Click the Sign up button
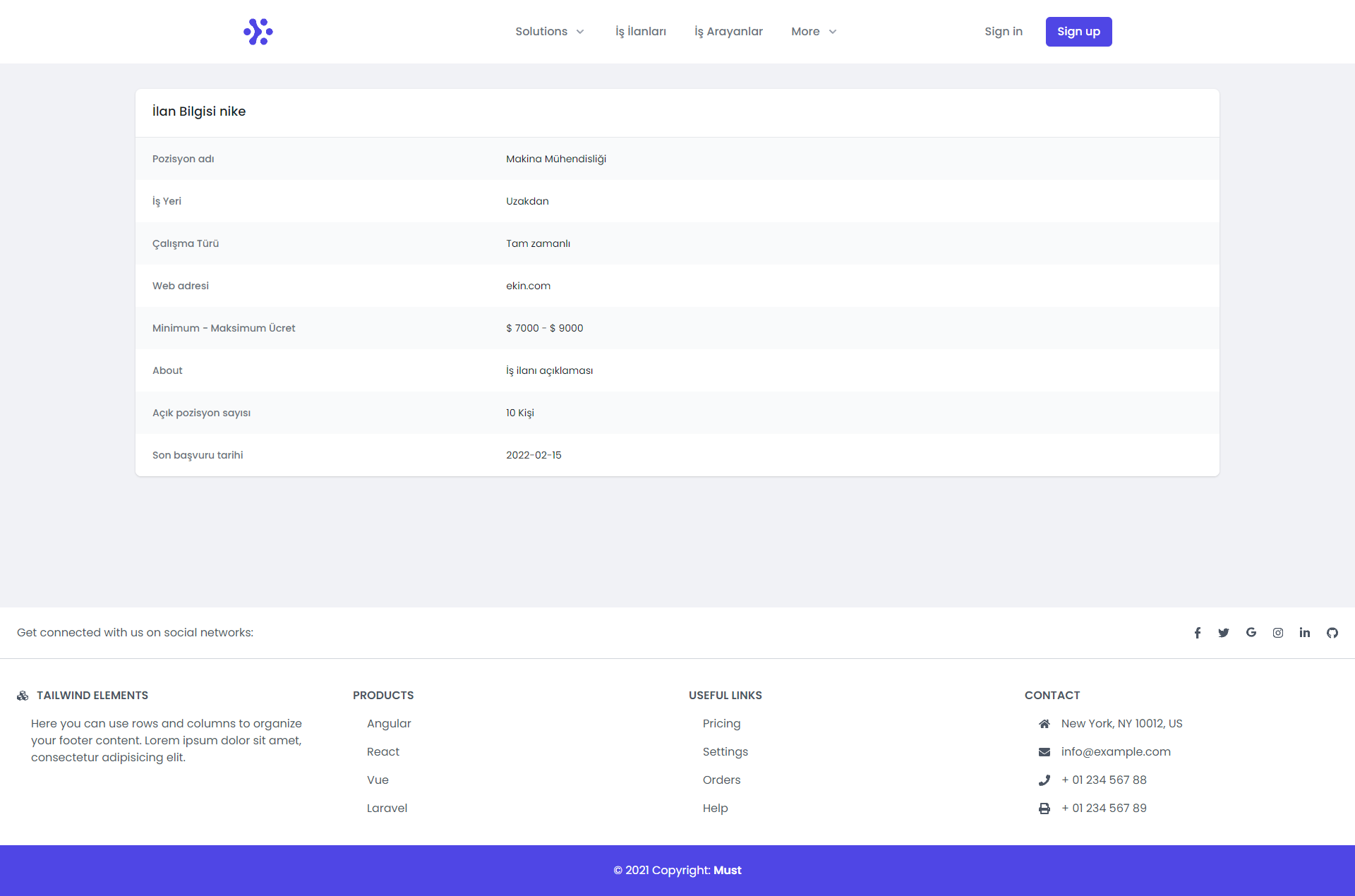The image size is (1355, 896). [x=1078, y=31]
